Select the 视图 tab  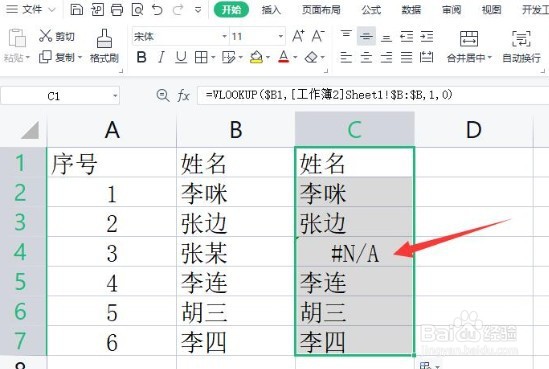(x=492, y=10)
